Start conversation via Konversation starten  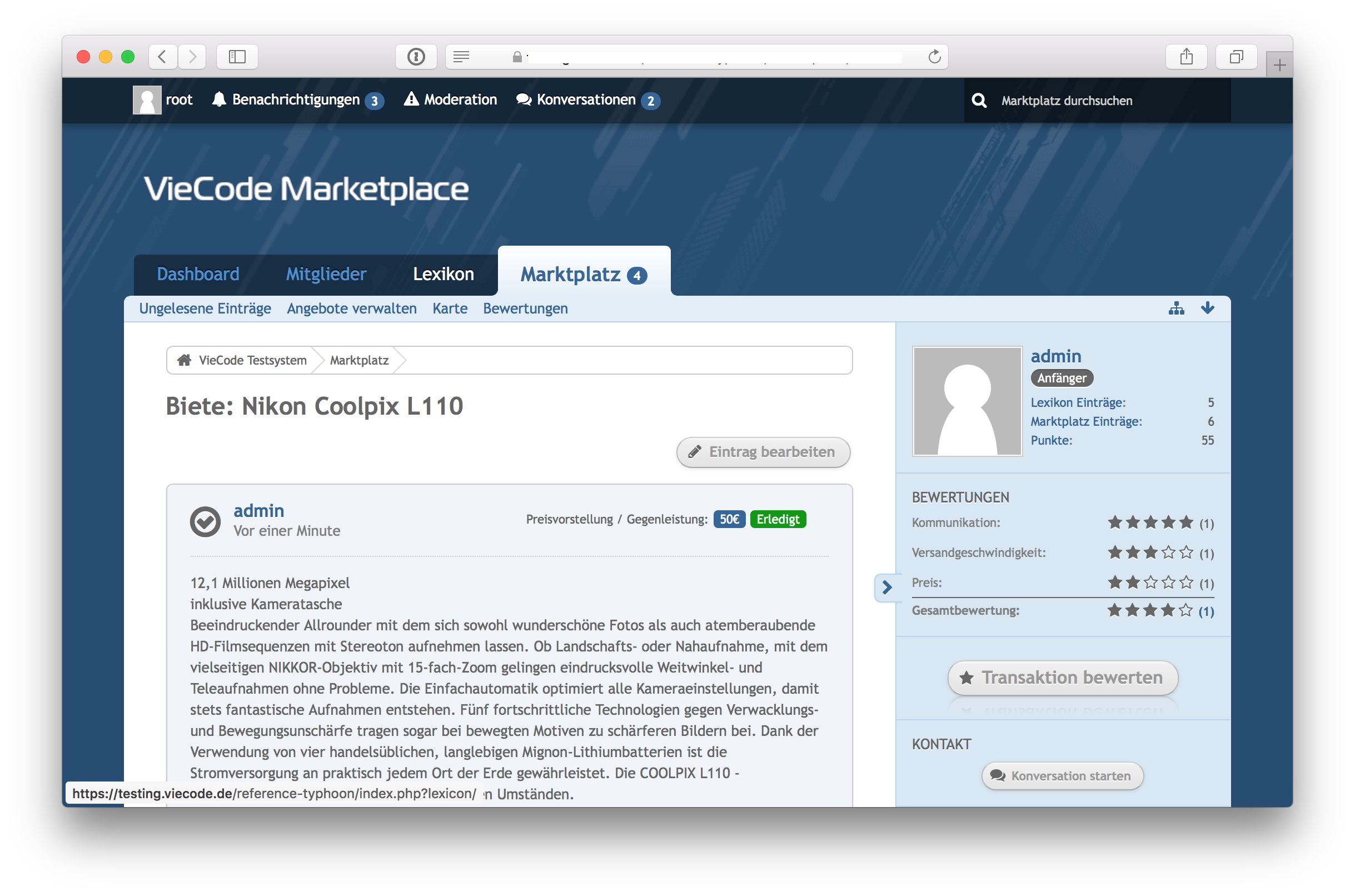pyautogui.click(x=1063, y=776)
